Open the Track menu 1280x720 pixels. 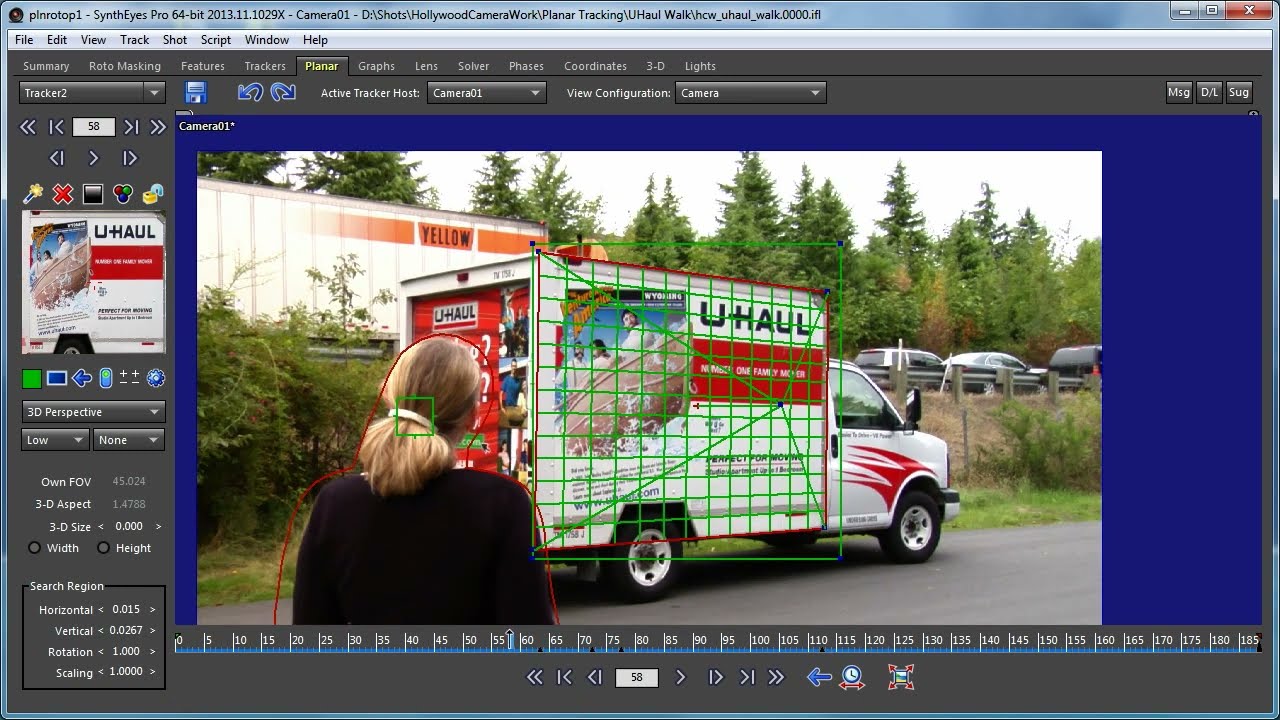coord(134,40)
